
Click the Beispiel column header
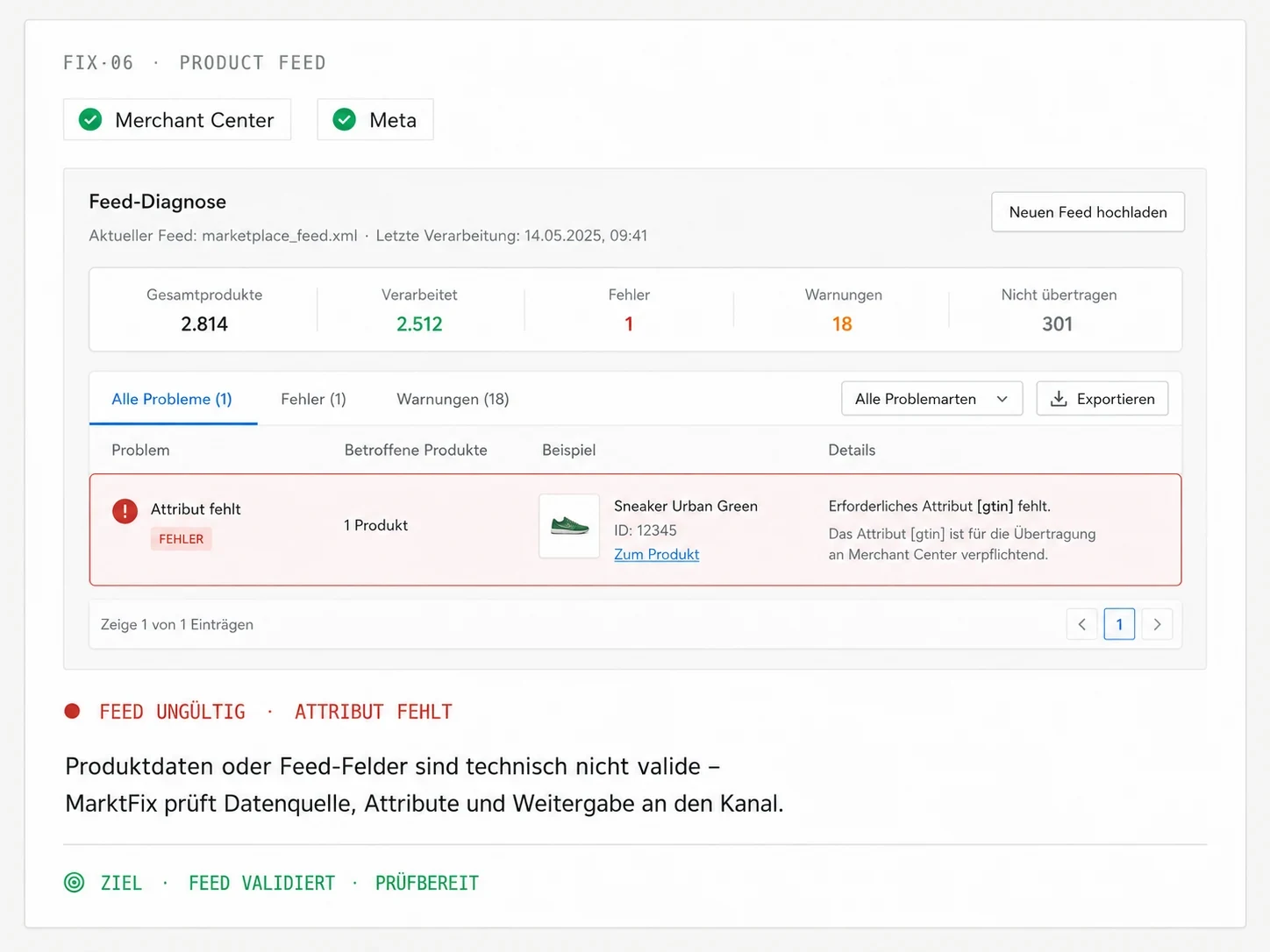tap(569, 450)
